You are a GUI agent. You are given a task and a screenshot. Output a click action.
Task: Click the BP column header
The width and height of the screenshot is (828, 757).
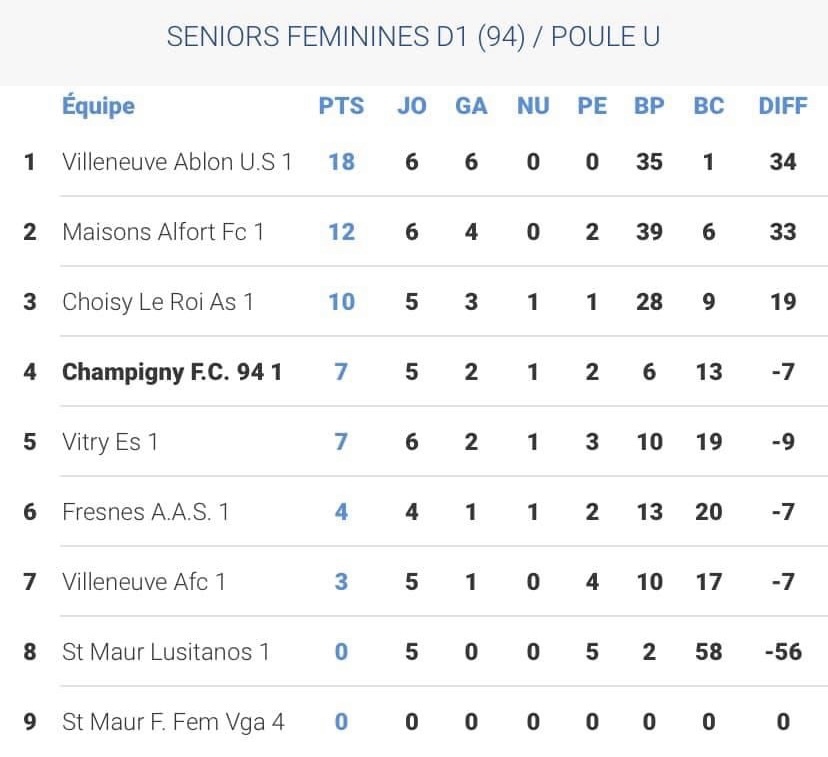[x=649, y=105]
